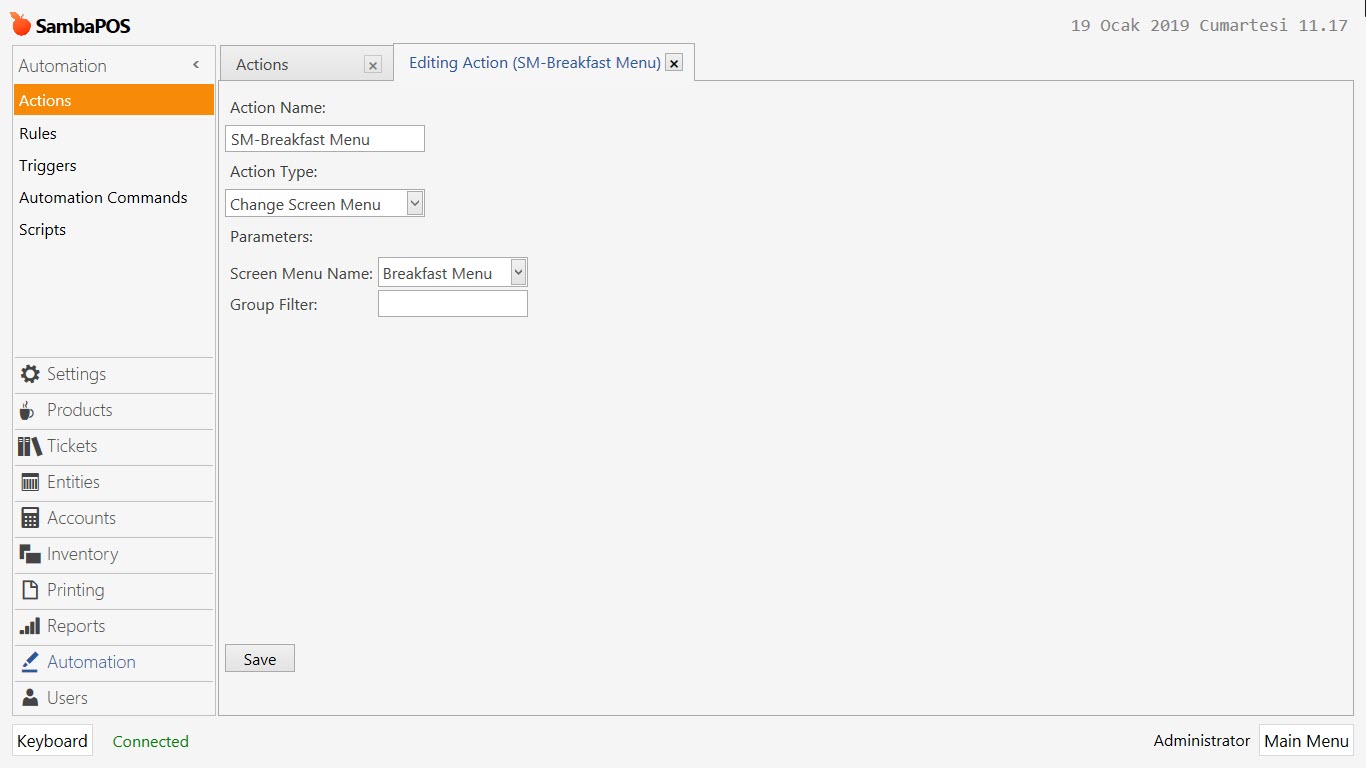
Task: Select the Inventory section icon
Action: pos(28,554)
